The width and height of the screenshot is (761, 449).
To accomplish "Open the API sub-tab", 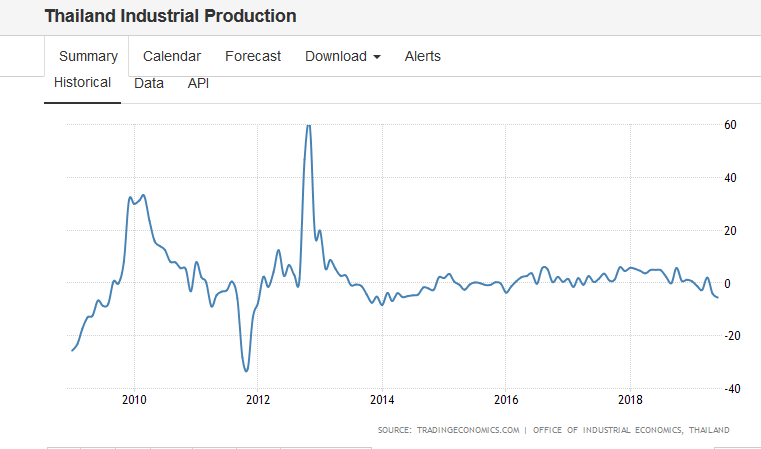I will click(x=198, y=83).
